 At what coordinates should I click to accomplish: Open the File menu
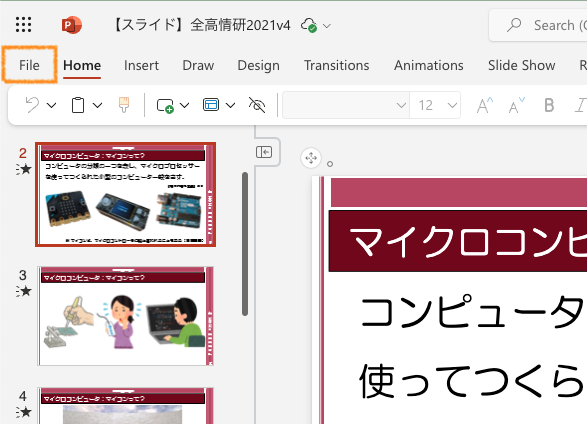pos(29,65)
